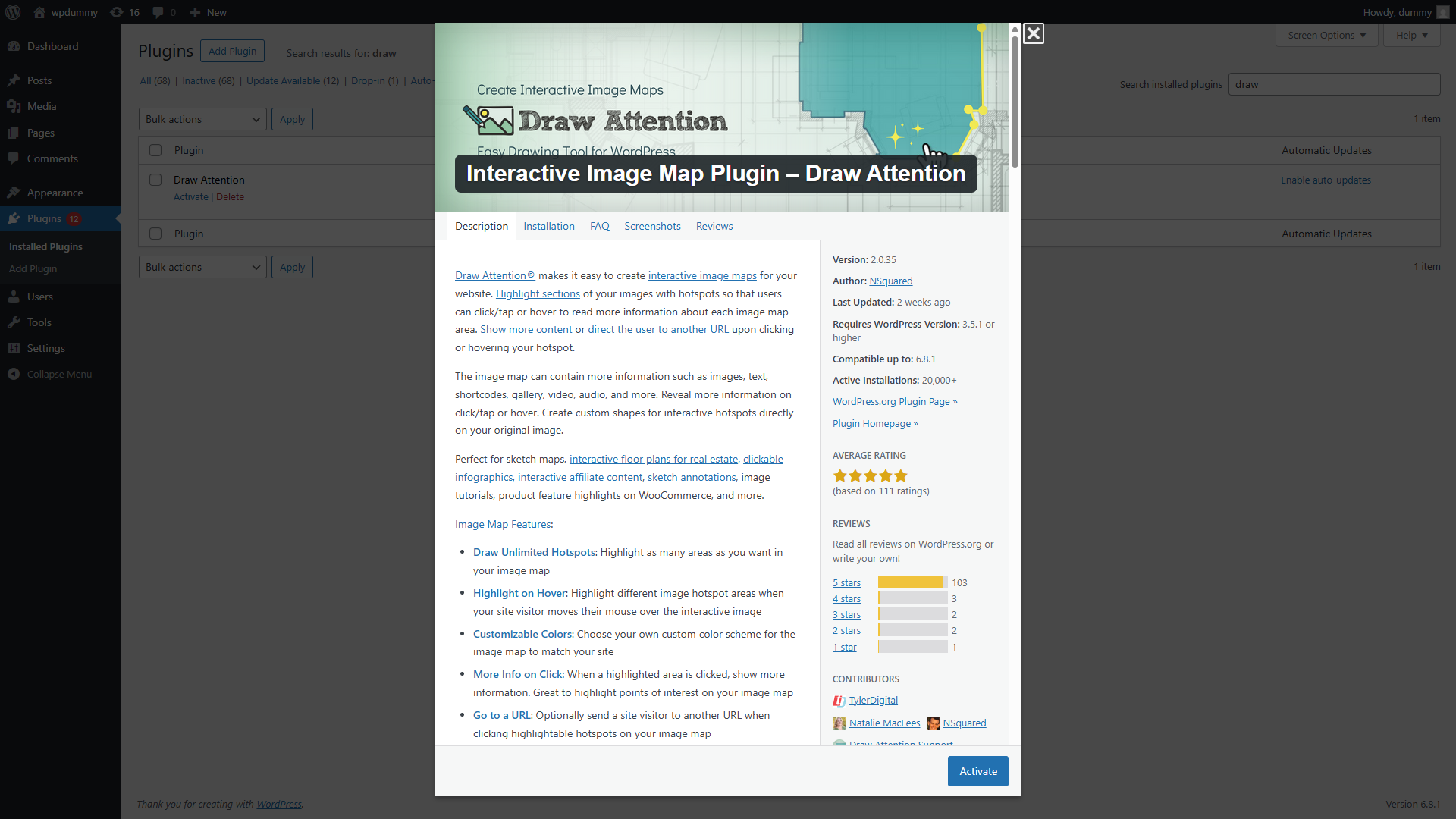
Task: Open 3 stars reviews link
Action: click(x=846, y=615)
